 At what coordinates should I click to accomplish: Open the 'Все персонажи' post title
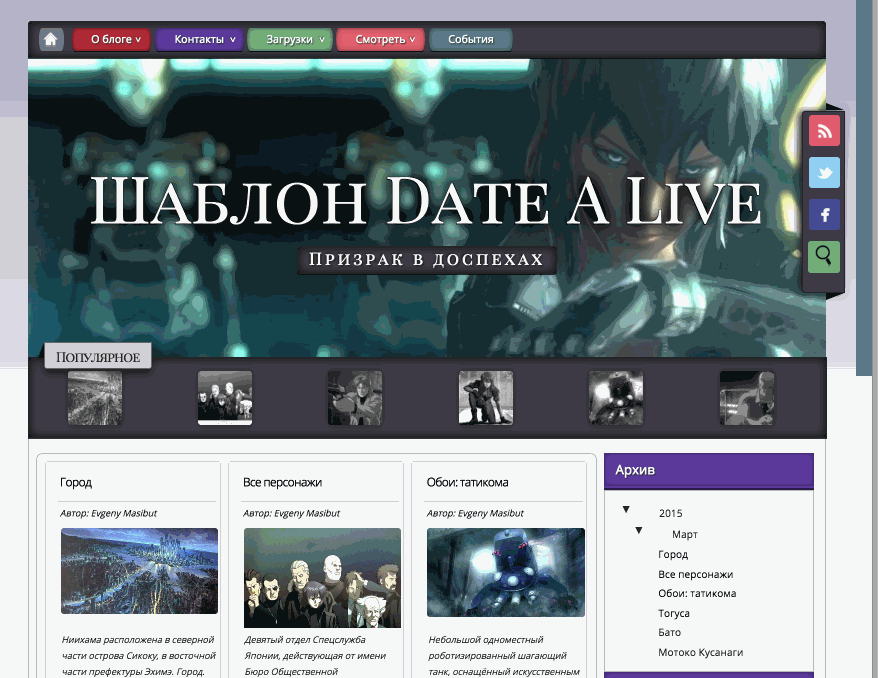point(282,482)
